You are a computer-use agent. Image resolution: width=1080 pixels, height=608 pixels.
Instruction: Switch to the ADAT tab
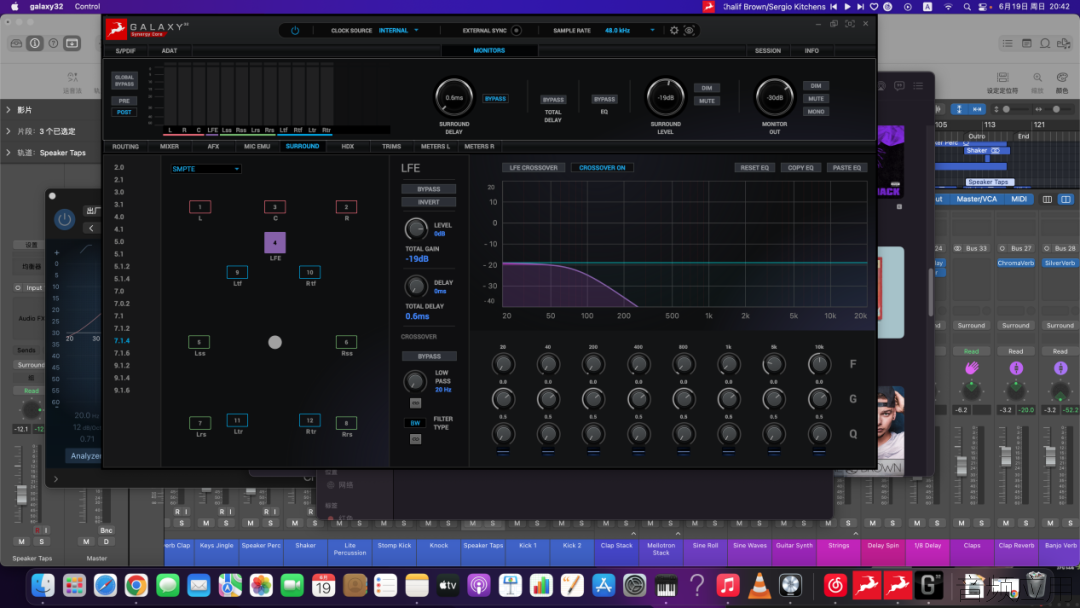tap(169, 51)
